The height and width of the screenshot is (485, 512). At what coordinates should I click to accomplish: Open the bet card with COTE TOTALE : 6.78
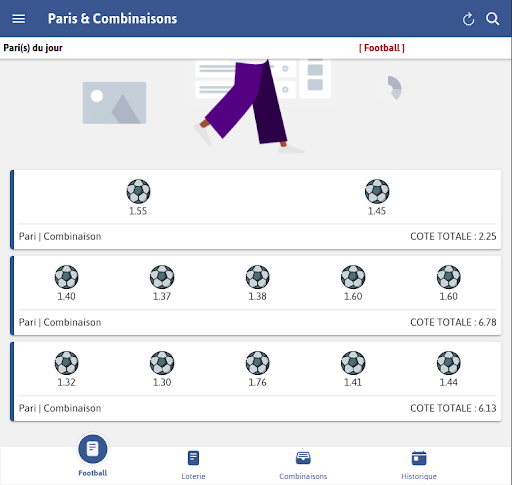pos(256,296)
